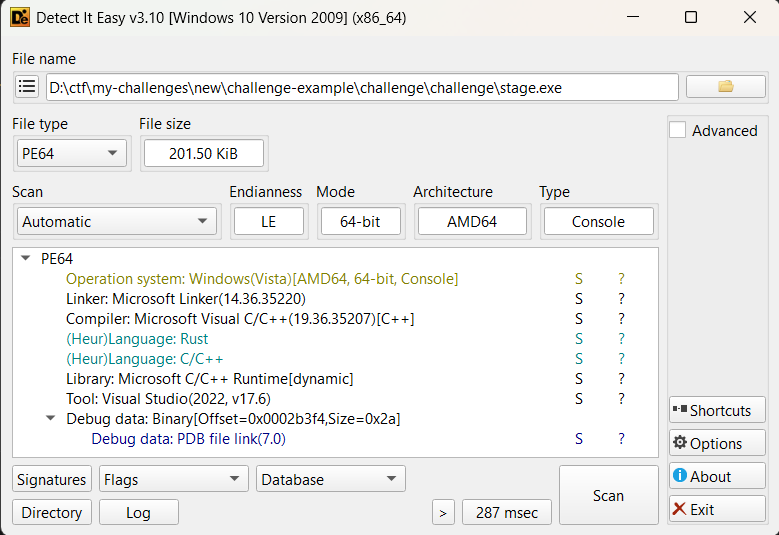Click the Detect It Easy title bar icon
This screenshot has width=779, height=535.
(19, 18)
